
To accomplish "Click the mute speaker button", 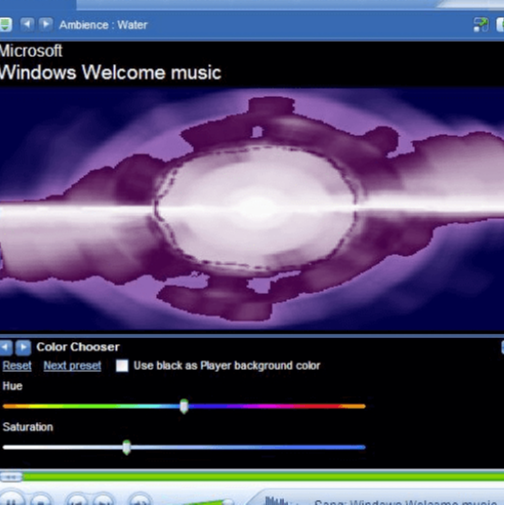I will click(139, 501).
